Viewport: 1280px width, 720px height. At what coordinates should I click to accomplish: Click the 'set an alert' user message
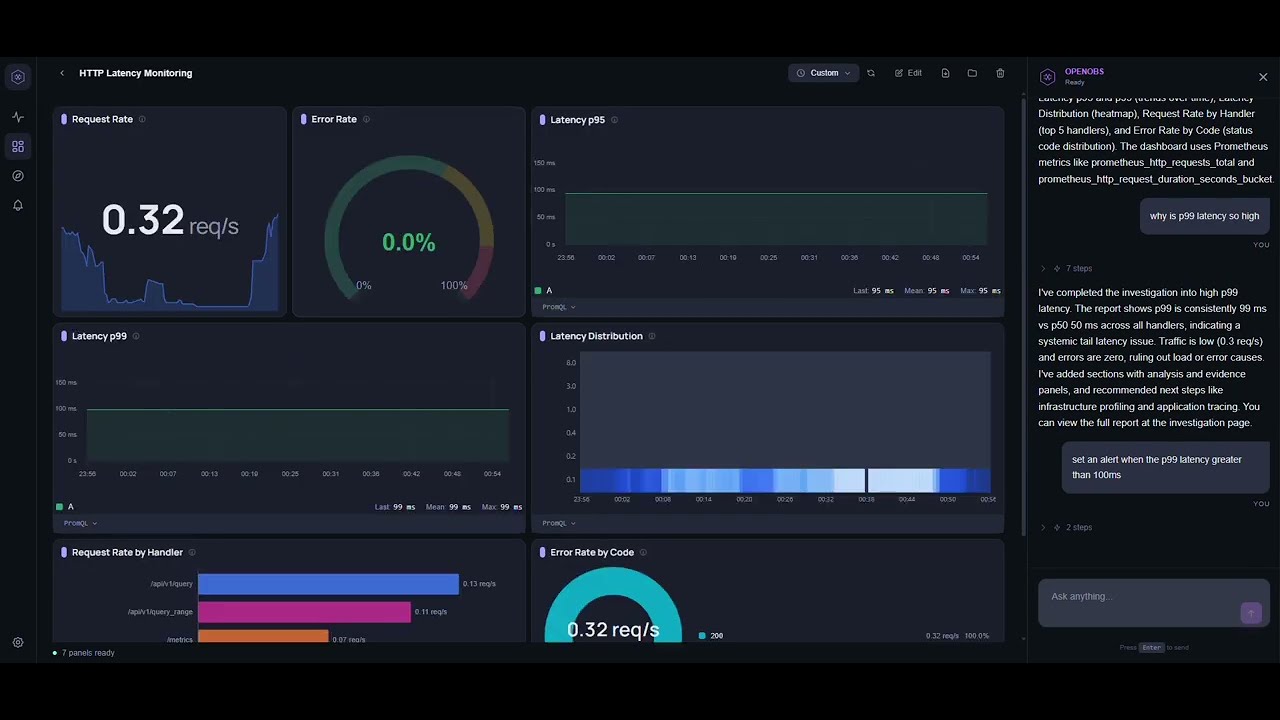1166,467
